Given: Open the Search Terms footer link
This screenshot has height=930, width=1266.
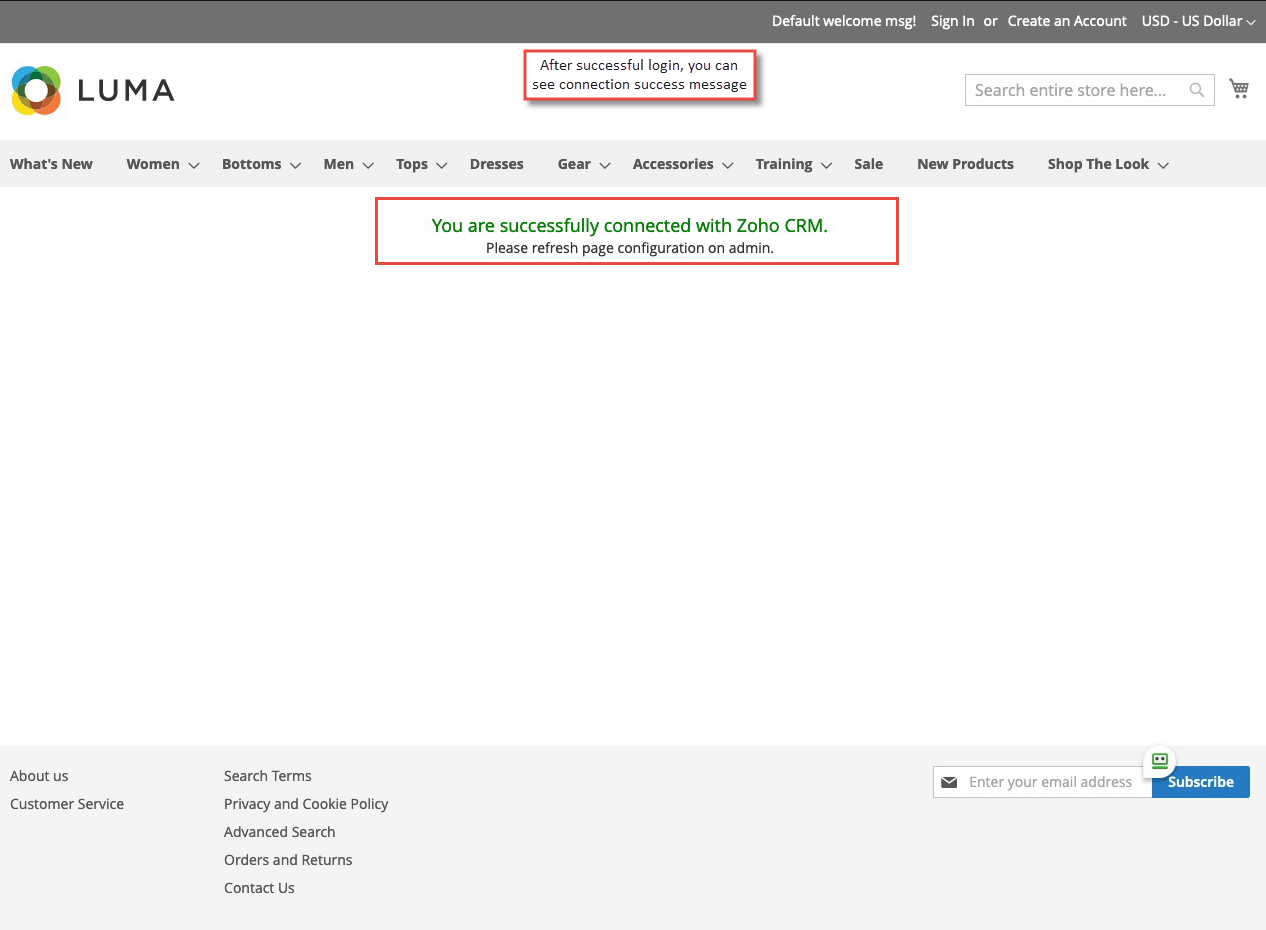Looking at the screenshot, I should [x=268, y=776].
